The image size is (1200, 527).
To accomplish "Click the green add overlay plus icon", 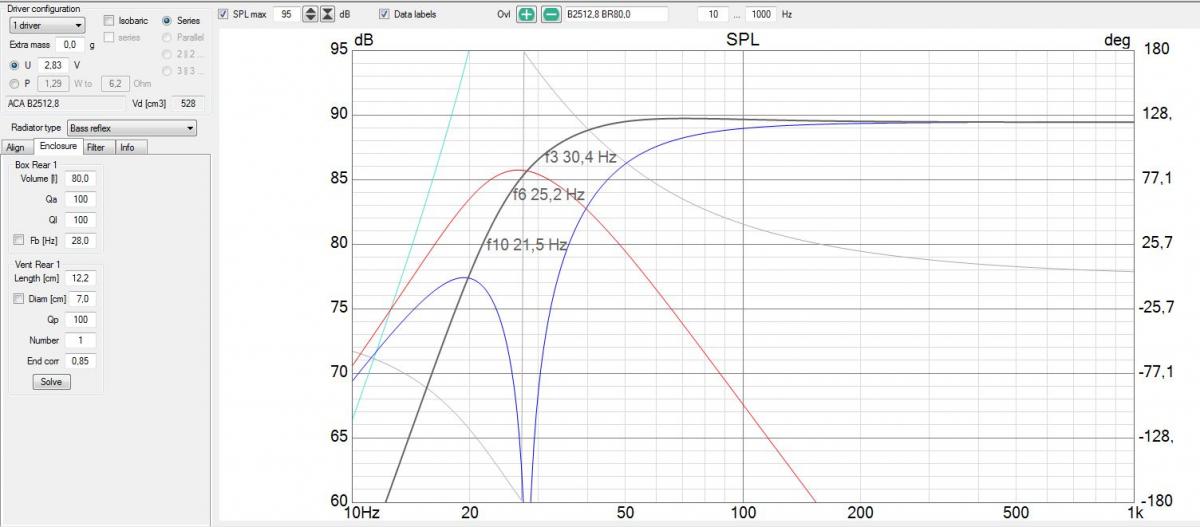I will [x=526, y=15].
